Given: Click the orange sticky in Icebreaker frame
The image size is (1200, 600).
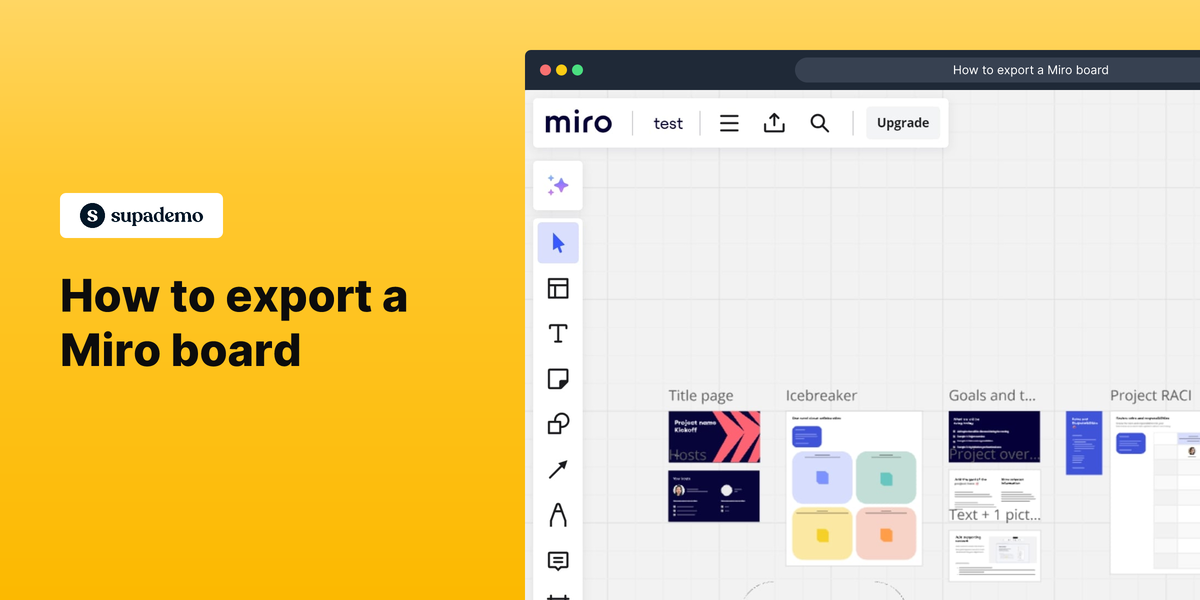Looking at the screenshot, I should click(886, 534).
